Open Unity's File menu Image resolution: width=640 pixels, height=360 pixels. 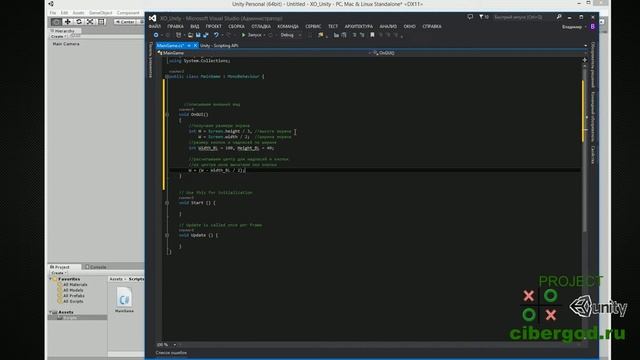53,13
